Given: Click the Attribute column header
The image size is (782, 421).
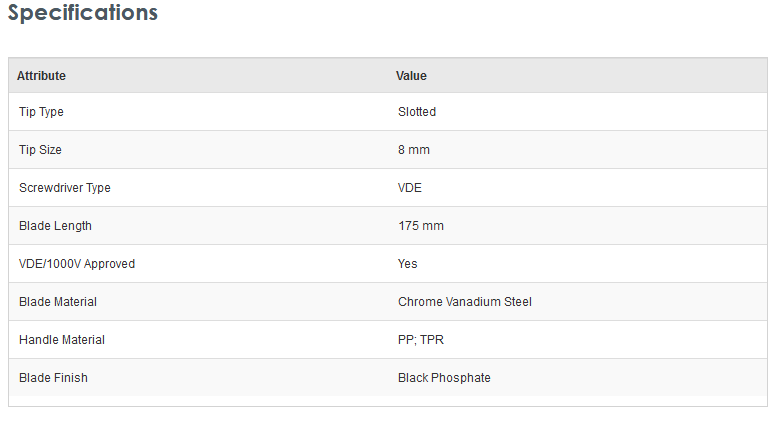Looking at the screenshot, I should click(42, 76).
